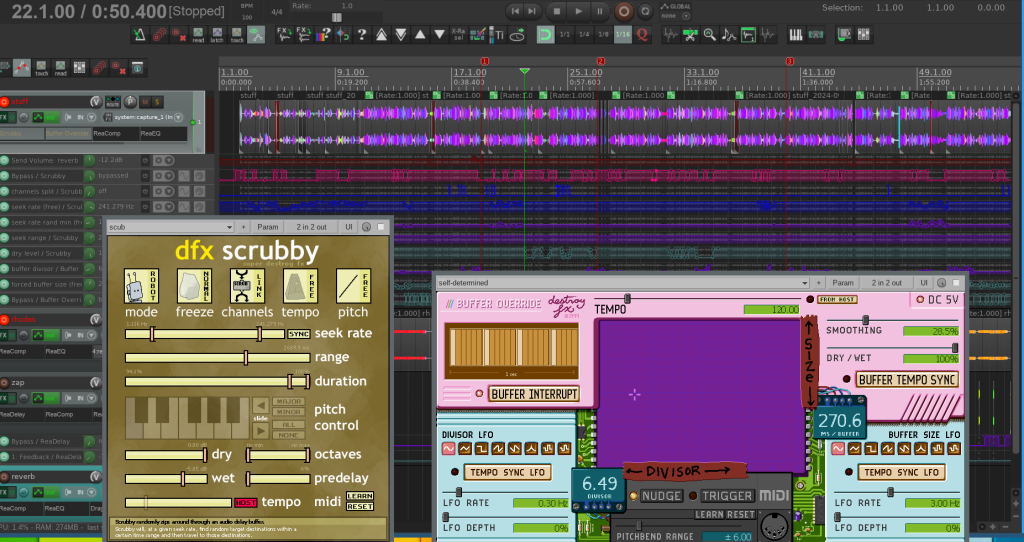Click the Scrubby range slider handle
This screenshot has width=1024, height=542.
pyautogui.click(x=246, y=358)
